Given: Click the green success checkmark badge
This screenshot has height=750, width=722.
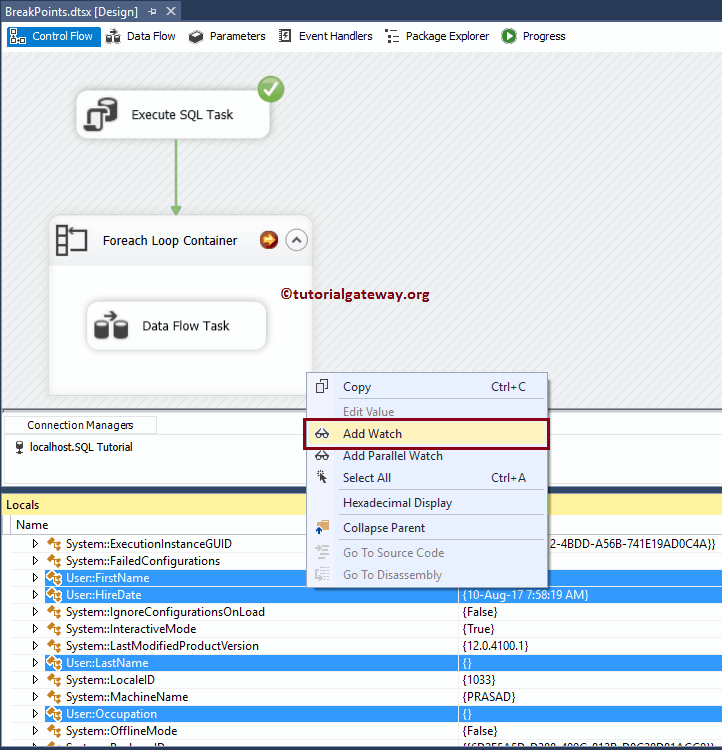Looking at the screenshot, I should [x=271, y=89].
